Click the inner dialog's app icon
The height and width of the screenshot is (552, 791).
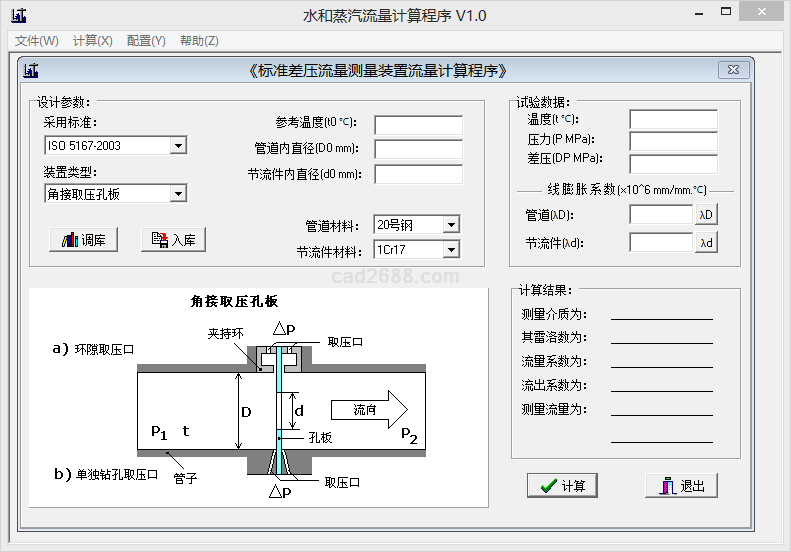pos(30,70)
